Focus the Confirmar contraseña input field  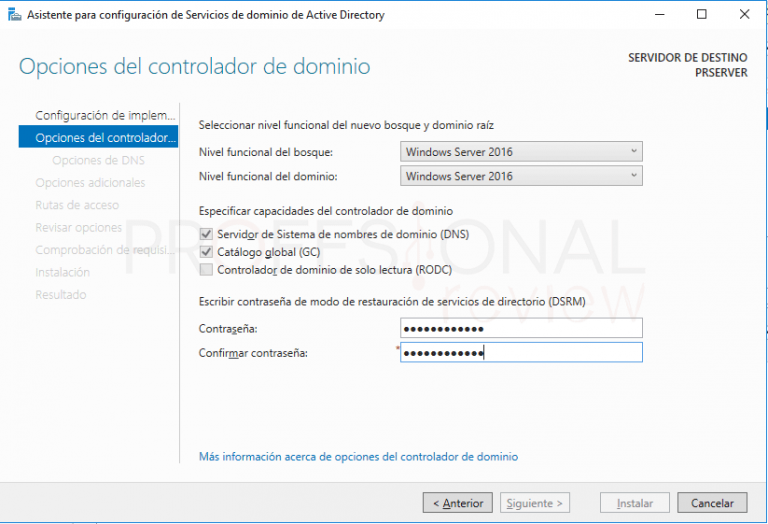tap(521, 353)
